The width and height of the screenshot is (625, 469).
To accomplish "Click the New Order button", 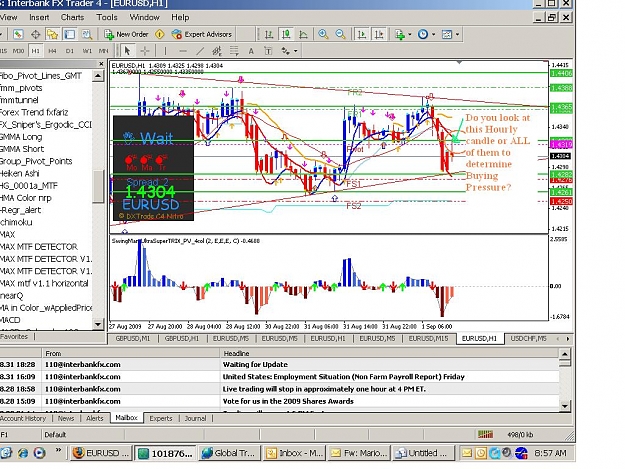I will click(x=126, y=35).
